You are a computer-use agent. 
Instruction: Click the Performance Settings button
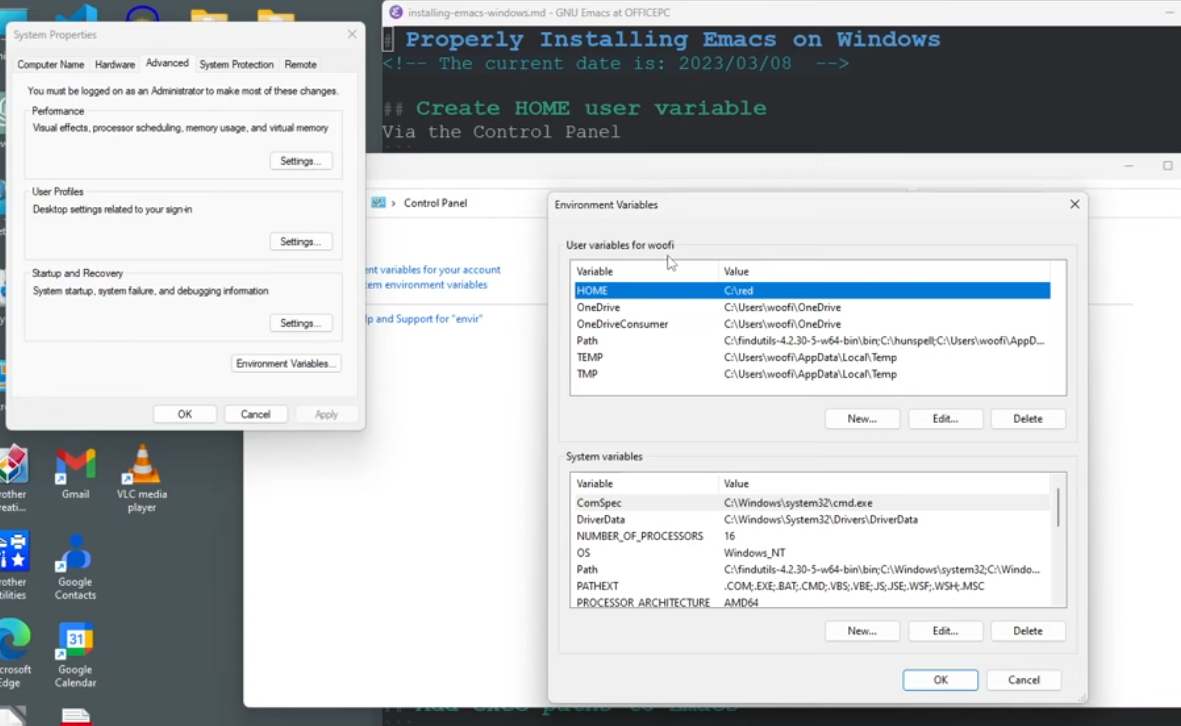coord(300,161)
